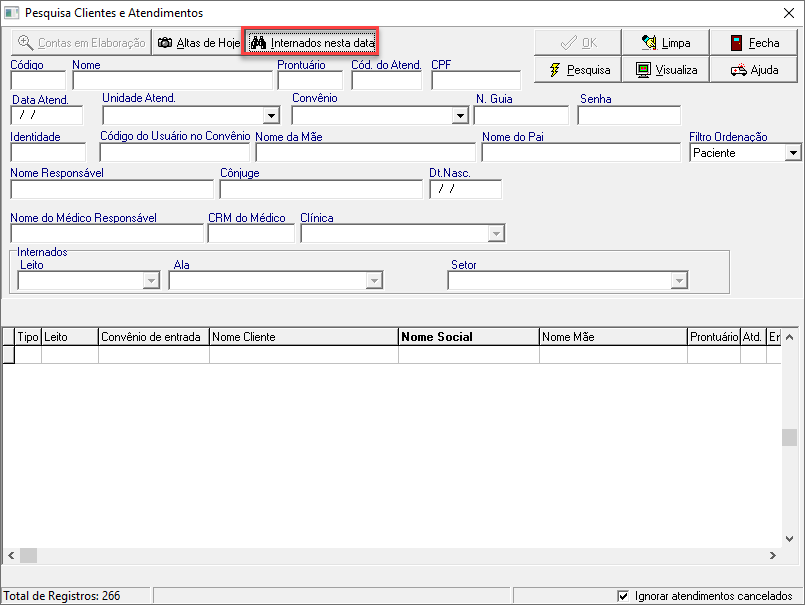Open the Unidade Atend. dropdown
Screen dimensions: 805x605
[x=271, y=116]
